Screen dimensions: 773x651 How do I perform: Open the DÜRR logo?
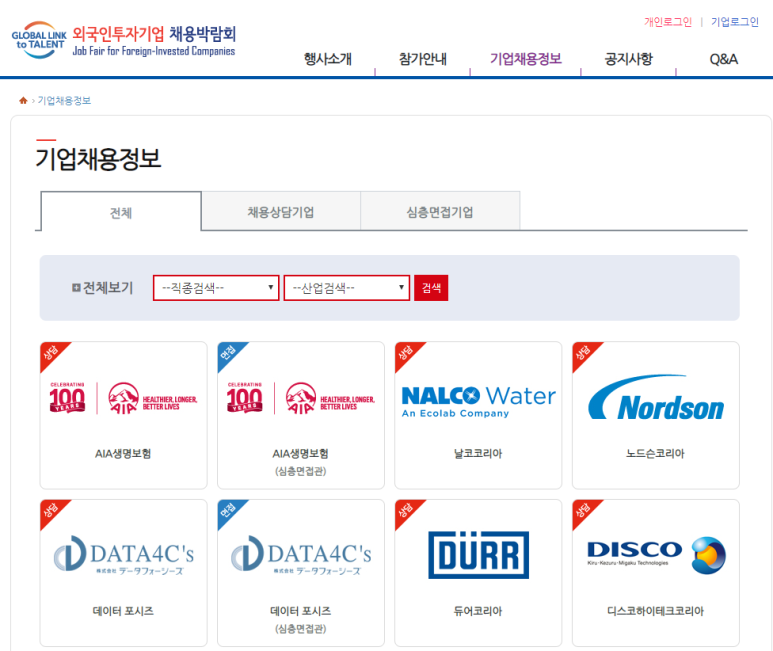478,554
